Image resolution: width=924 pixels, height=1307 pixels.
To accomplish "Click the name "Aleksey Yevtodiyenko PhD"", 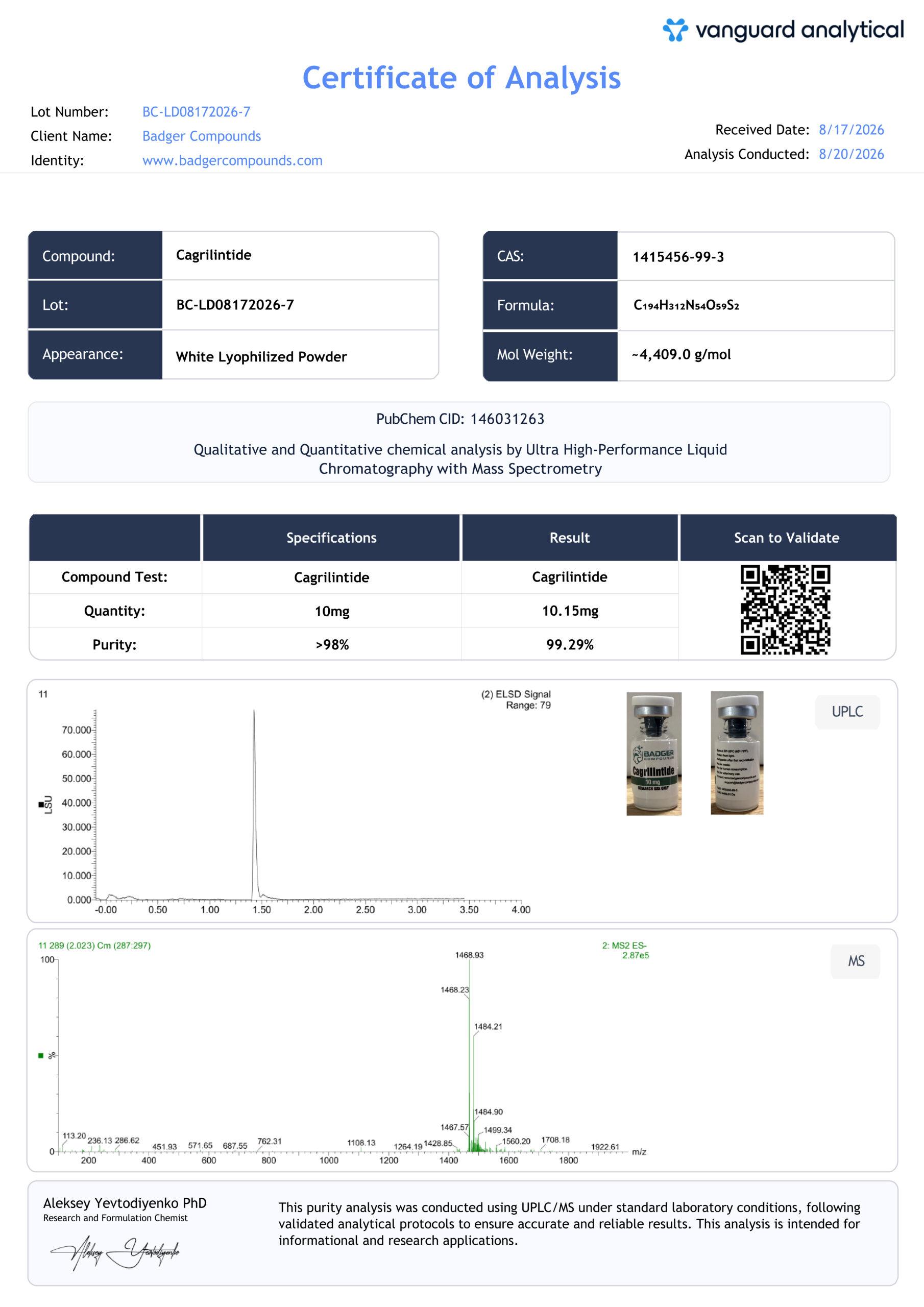I will [x=125, y=1203].
